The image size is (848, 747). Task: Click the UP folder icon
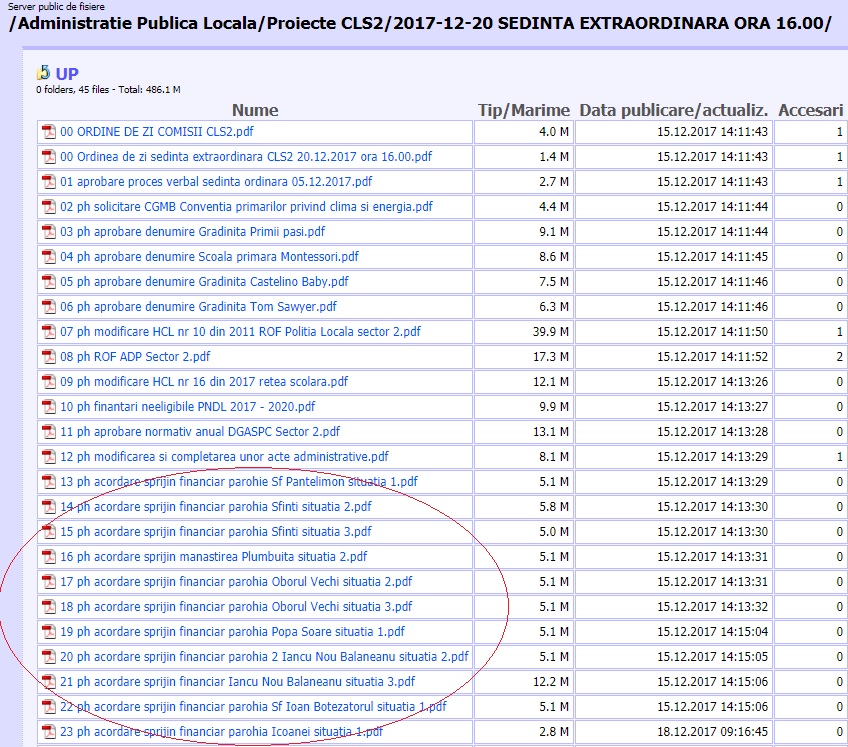click(43, 73)
